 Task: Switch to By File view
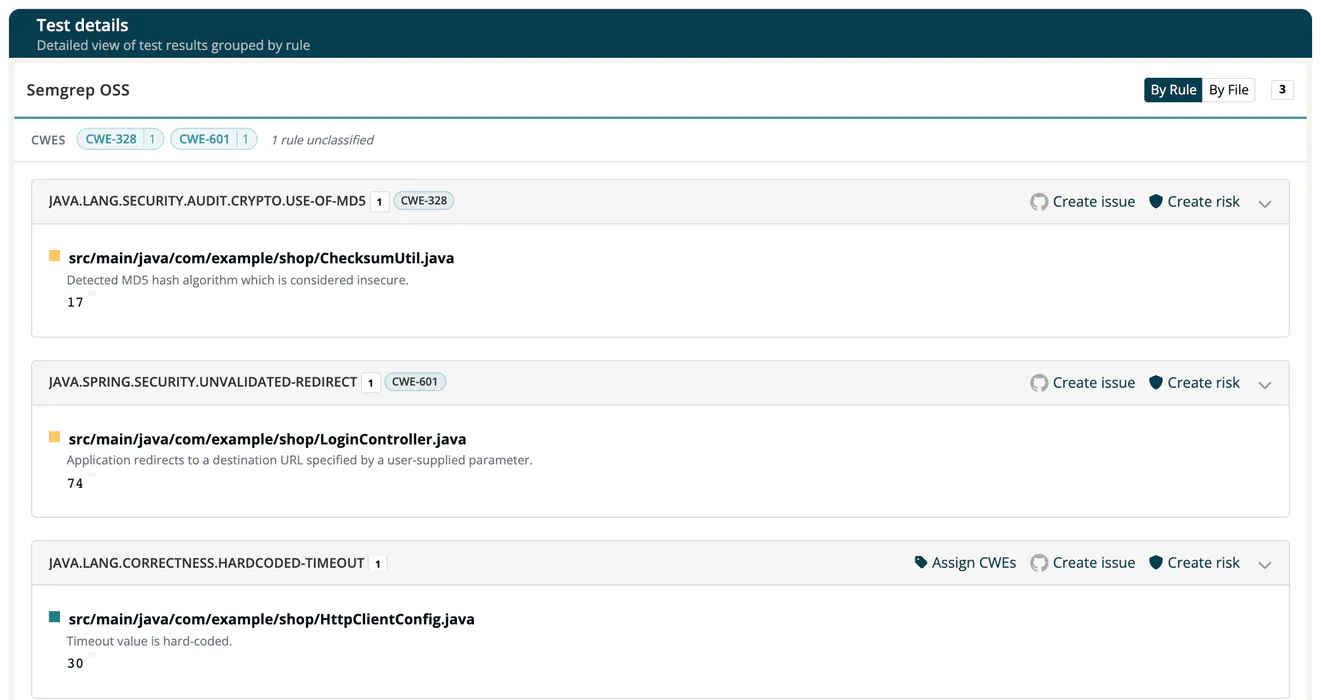point(1228,90)
